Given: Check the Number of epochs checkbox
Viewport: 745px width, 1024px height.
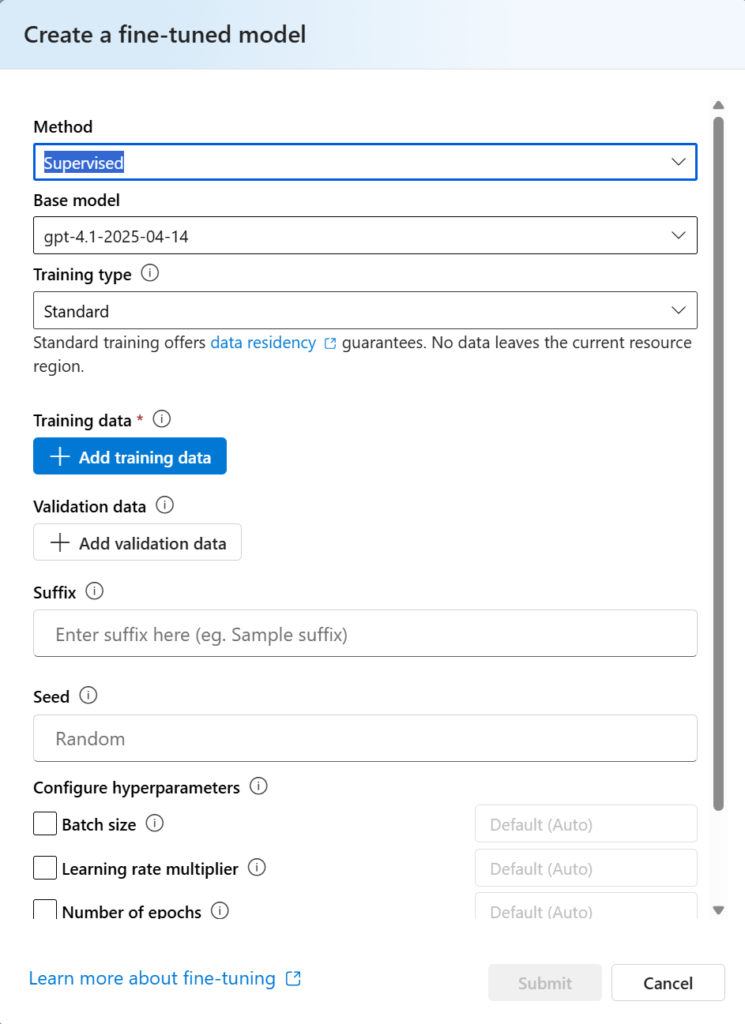Looking at the screenshot, I should 45,909.
